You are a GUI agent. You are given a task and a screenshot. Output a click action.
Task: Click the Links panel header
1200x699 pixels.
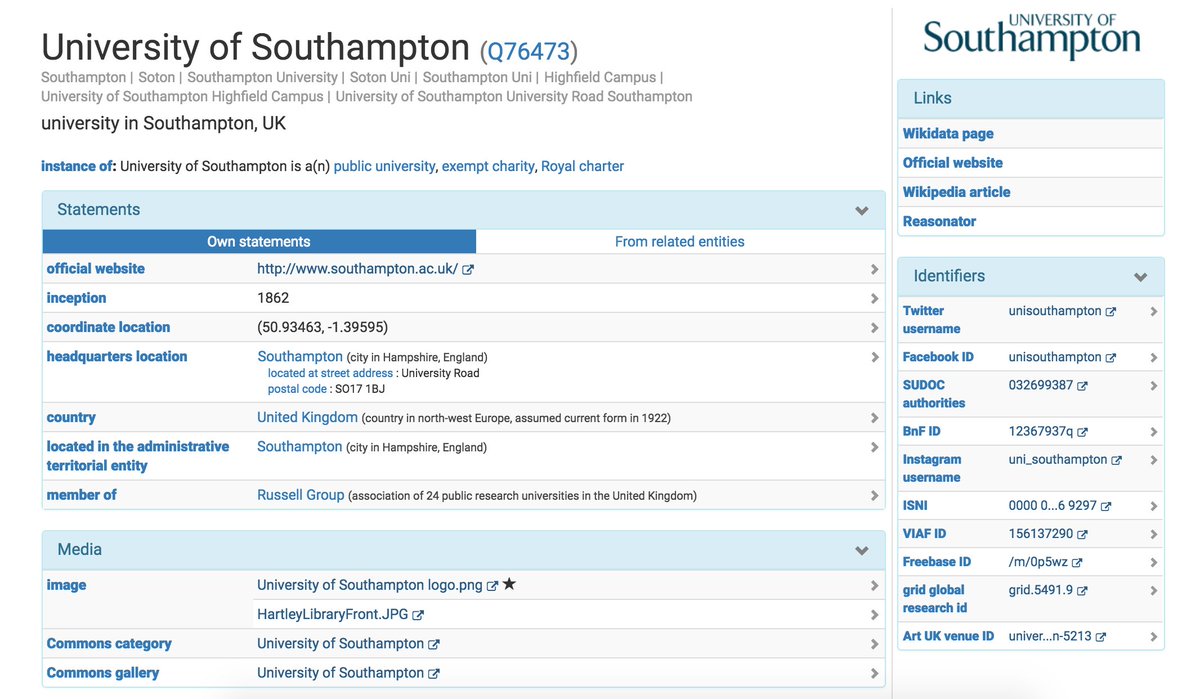click(1031, 99)
